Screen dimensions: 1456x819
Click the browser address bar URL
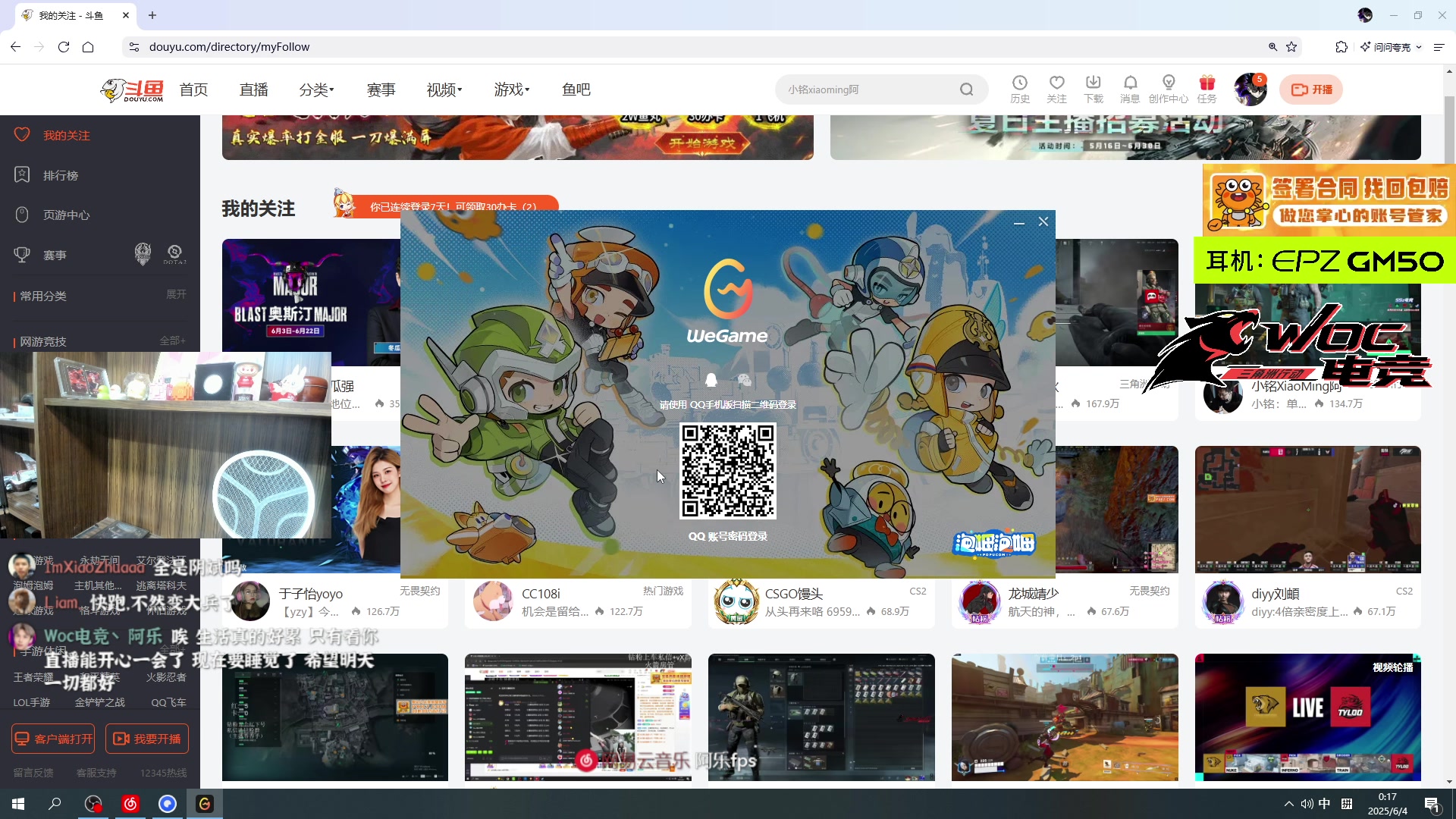point(229,47)
